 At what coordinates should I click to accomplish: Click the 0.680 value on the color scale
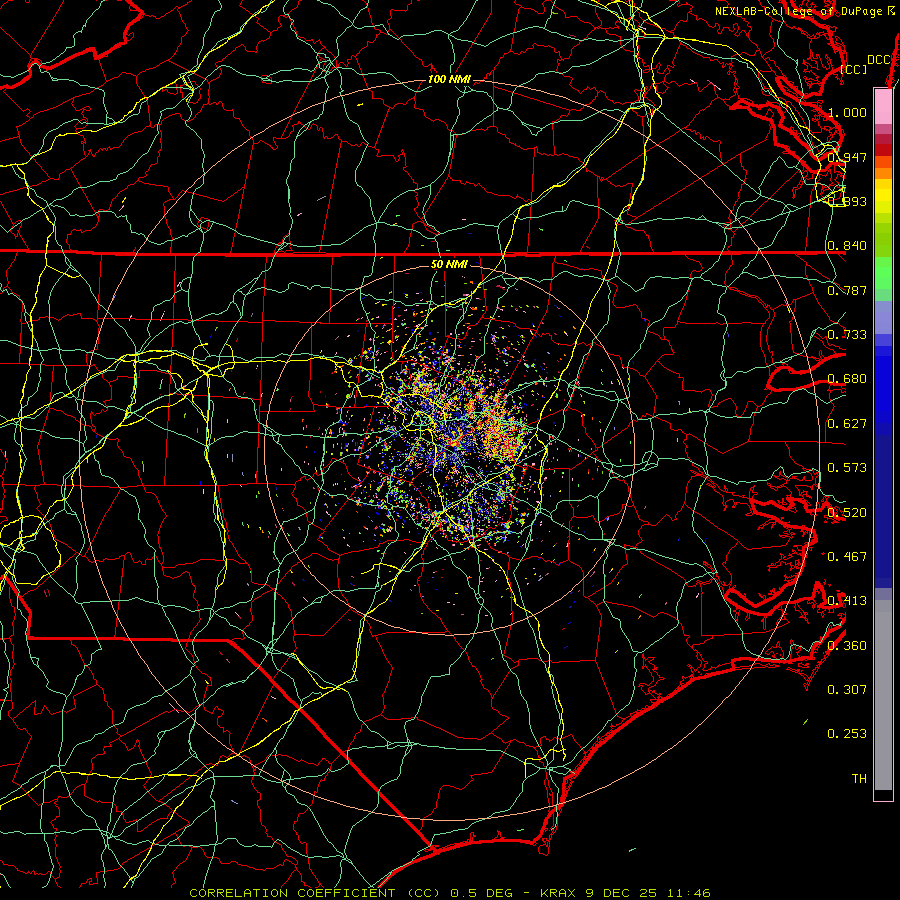click(x=847, y=379)
